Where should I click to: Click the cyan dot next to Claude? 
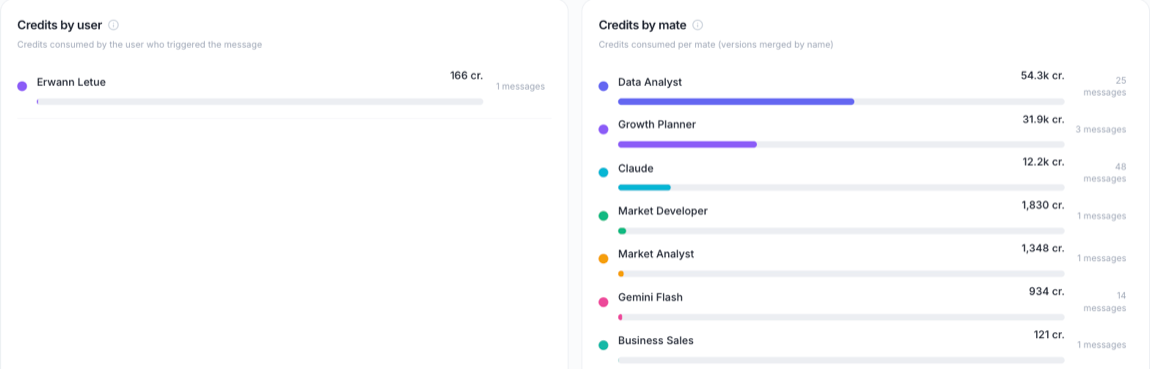pyautogui.click(x=604, y=172)
